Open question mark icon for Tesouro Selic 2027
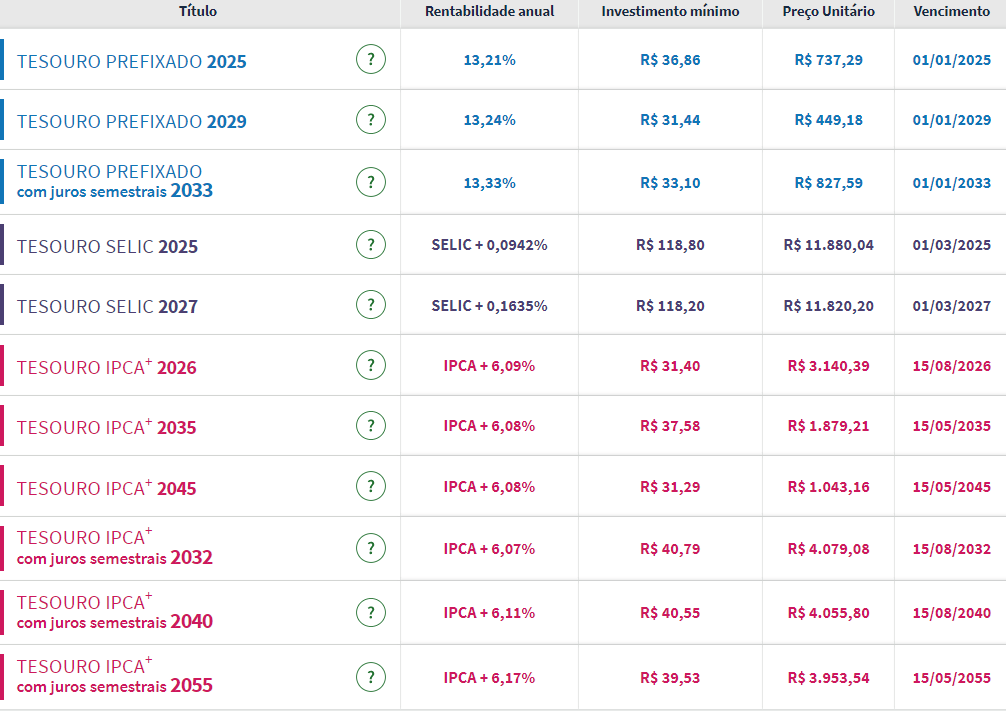Screen dimensions: 1006x711 pyautogui.click(x=370, y=305)
